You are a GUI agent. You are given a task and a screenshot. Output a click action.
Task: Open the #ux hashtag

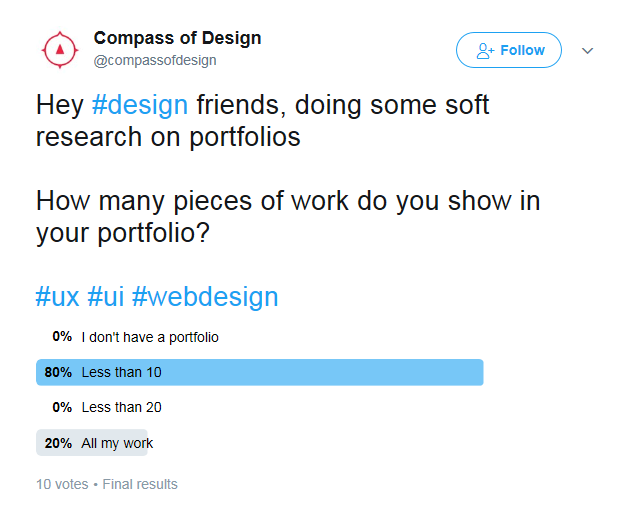point(57,296)
